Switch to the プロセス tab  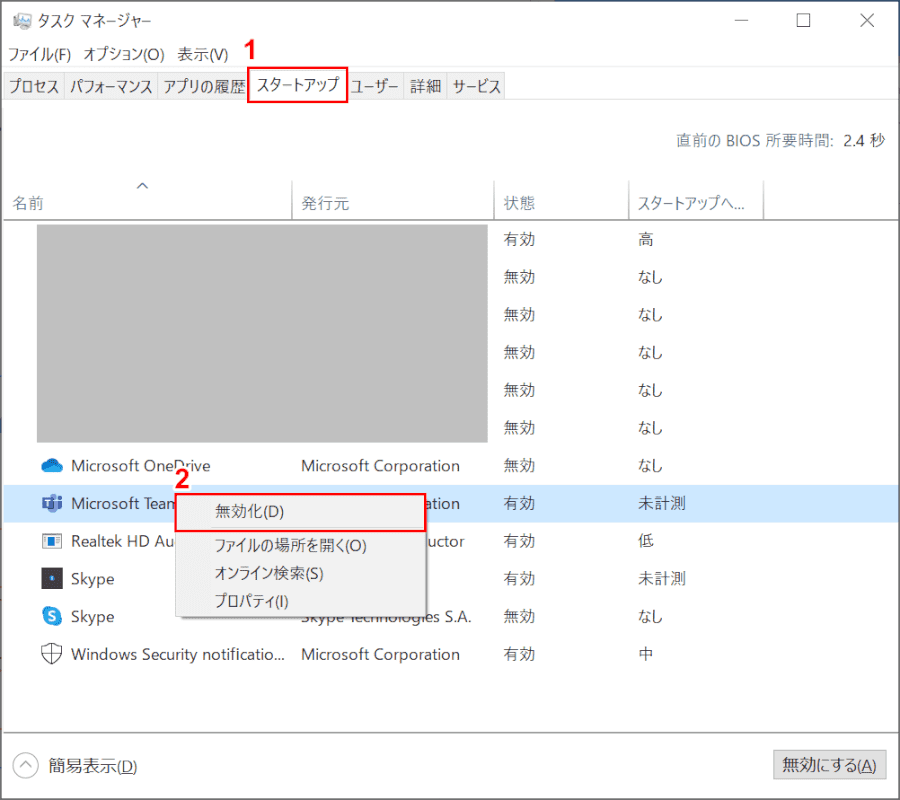[34, 86]
